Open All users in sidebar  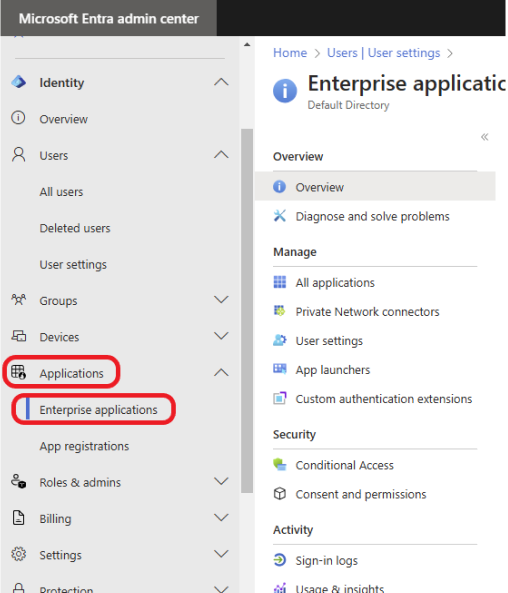coord(61,192)
